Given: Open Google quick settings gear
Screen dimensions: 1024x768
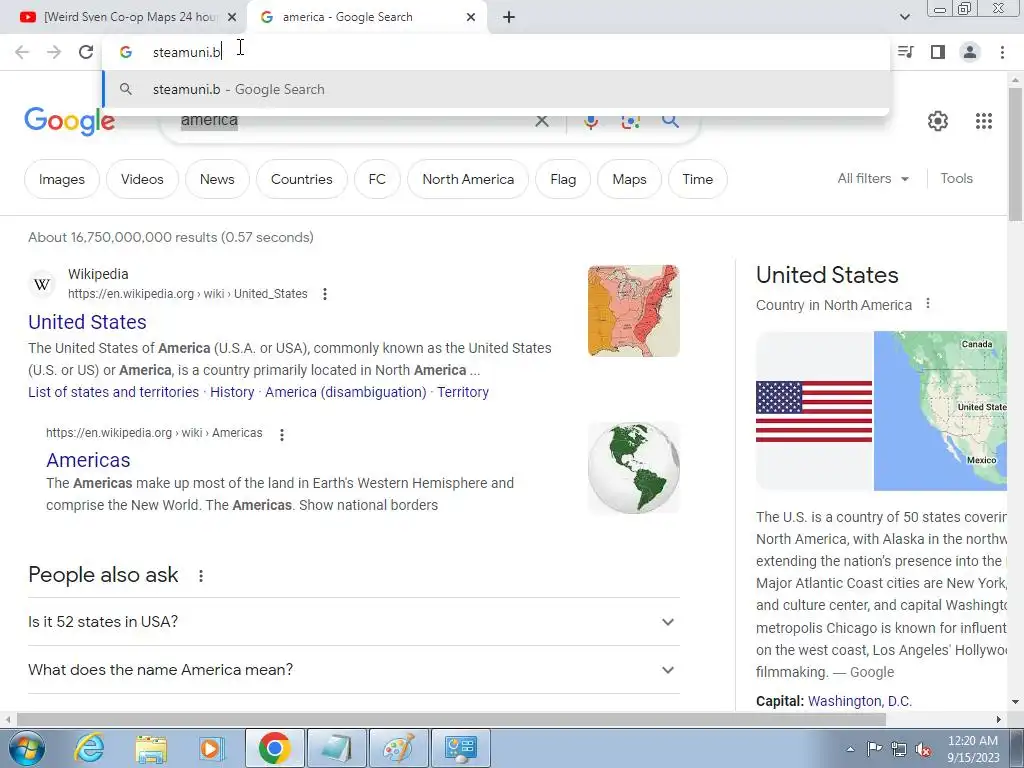Looking at the screenshot, I should click(x=938, y=121).
